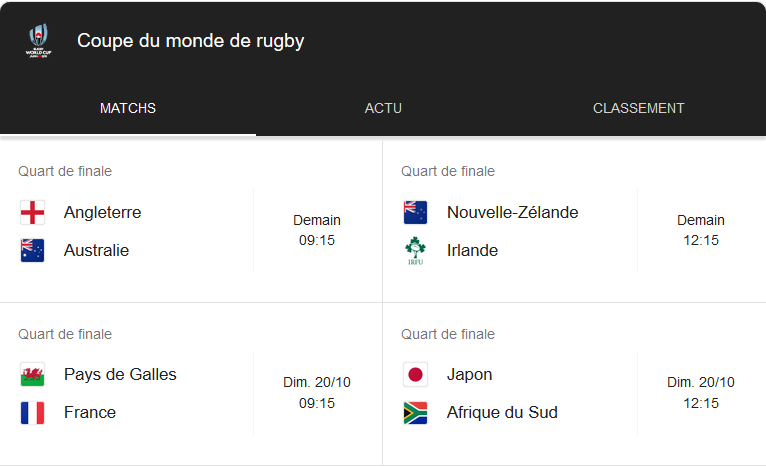Click the Angleterre team name
Viewport: 766px width, 466px height.
(102, 212)
